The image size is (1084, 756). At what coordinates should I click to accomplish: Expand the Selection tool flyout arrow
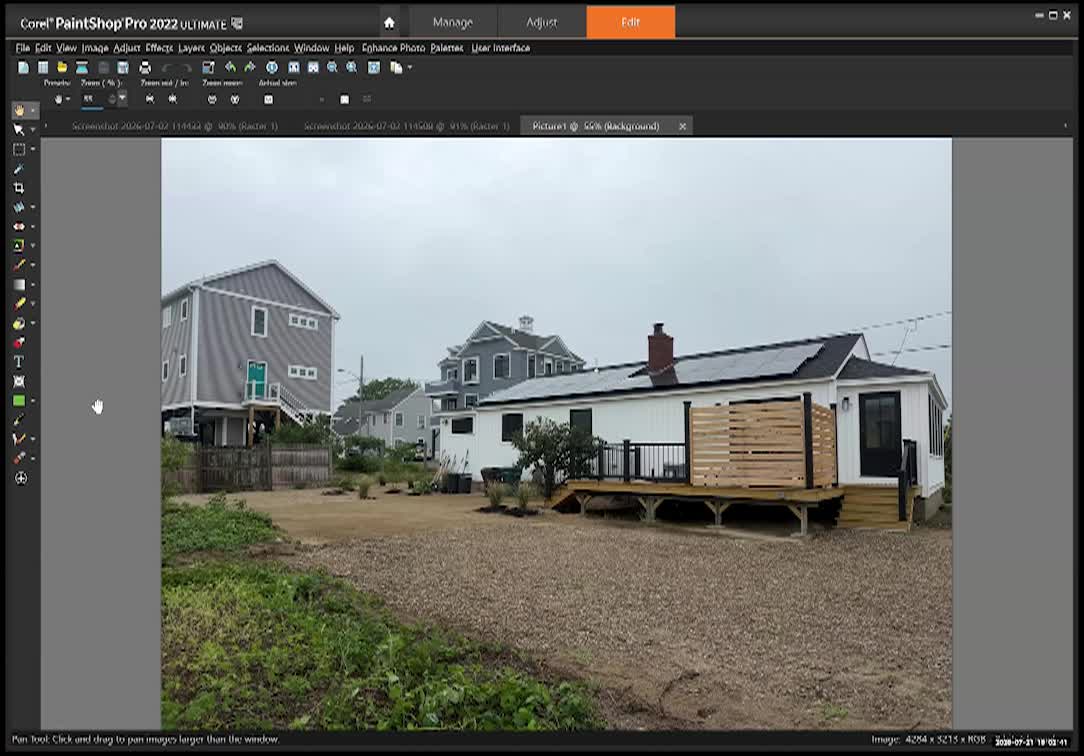(32, 149)
